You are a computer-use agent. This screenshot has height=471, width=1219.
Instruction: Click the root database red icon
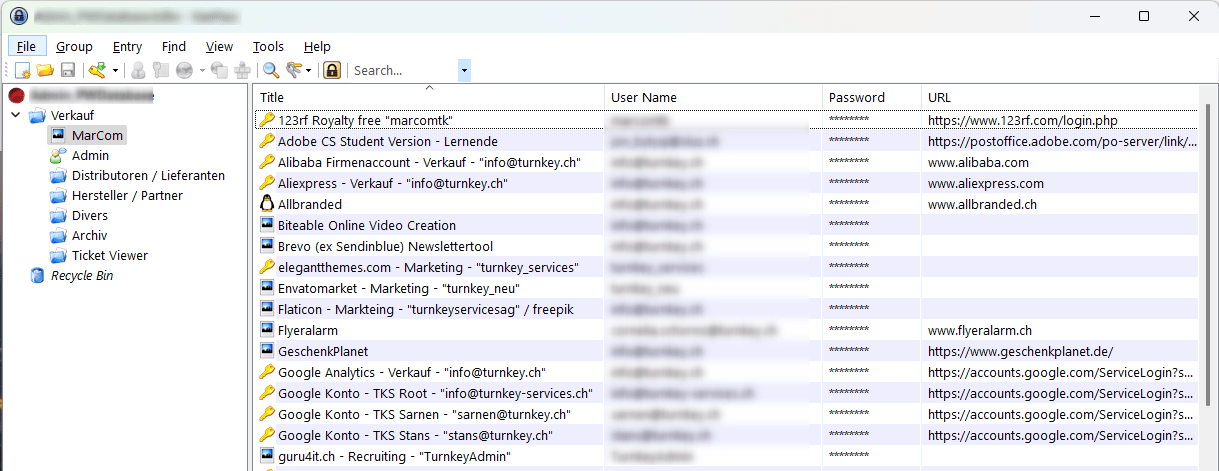[x=16, y=96]
